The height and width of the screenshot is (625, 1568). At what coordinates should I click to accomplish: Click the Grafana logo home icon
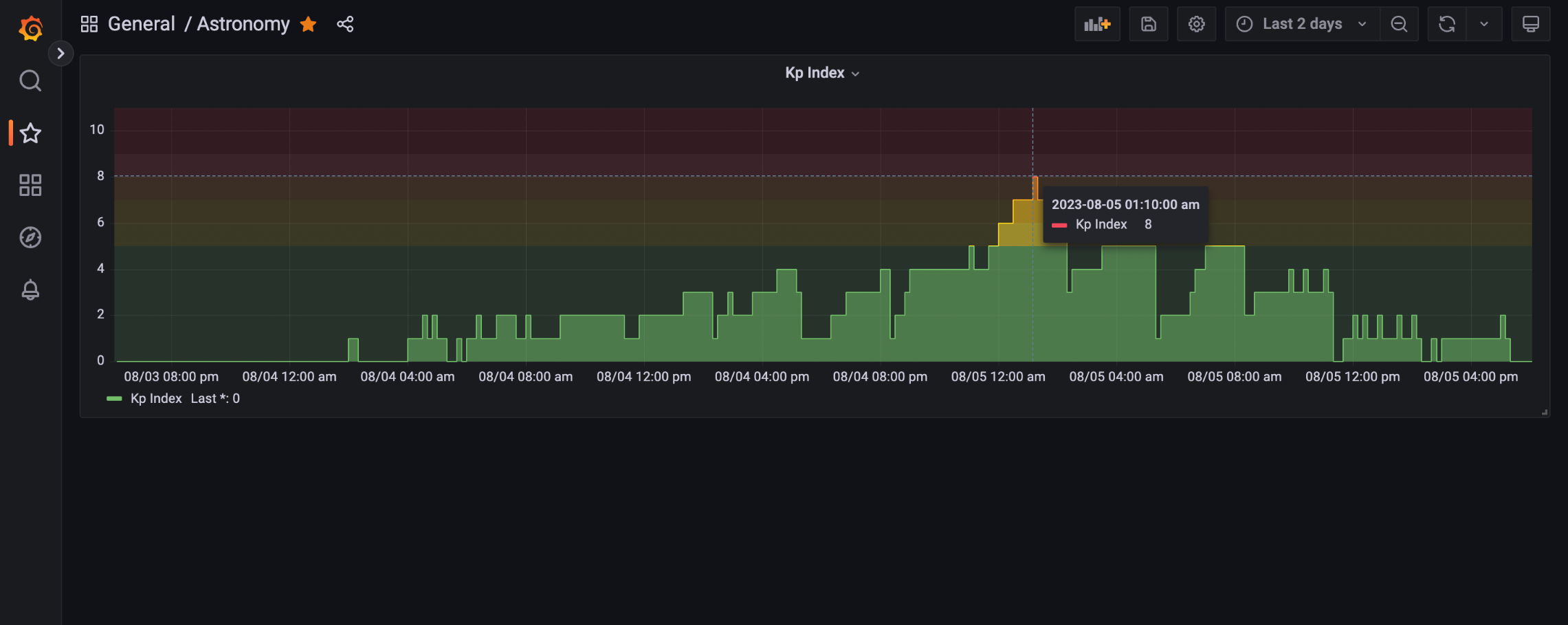click(30, 28)
